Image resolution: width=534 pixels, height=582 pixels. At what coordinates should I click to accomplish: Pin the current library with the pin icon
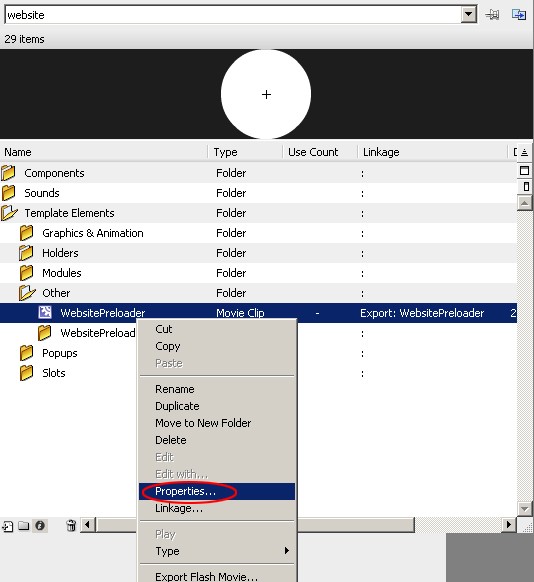tap(492, 15)
